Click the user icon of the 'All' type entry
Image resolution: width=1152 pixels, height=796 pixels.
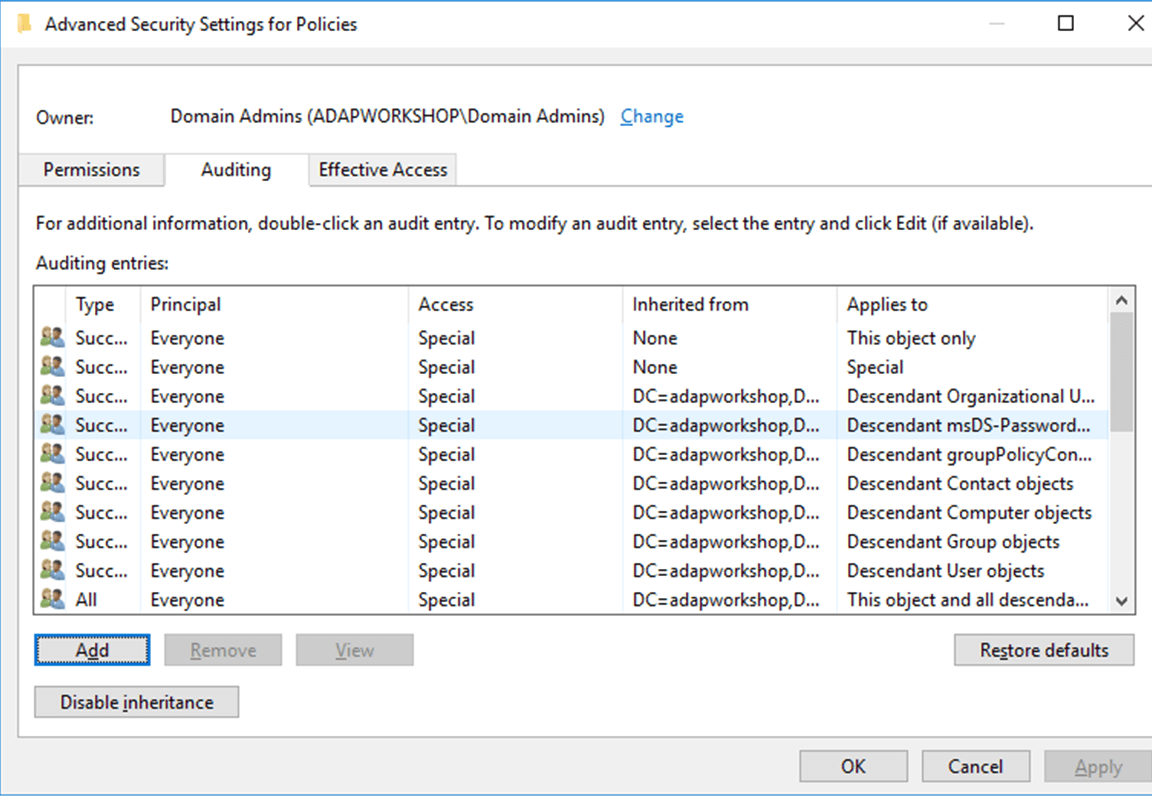click(52, 600)
